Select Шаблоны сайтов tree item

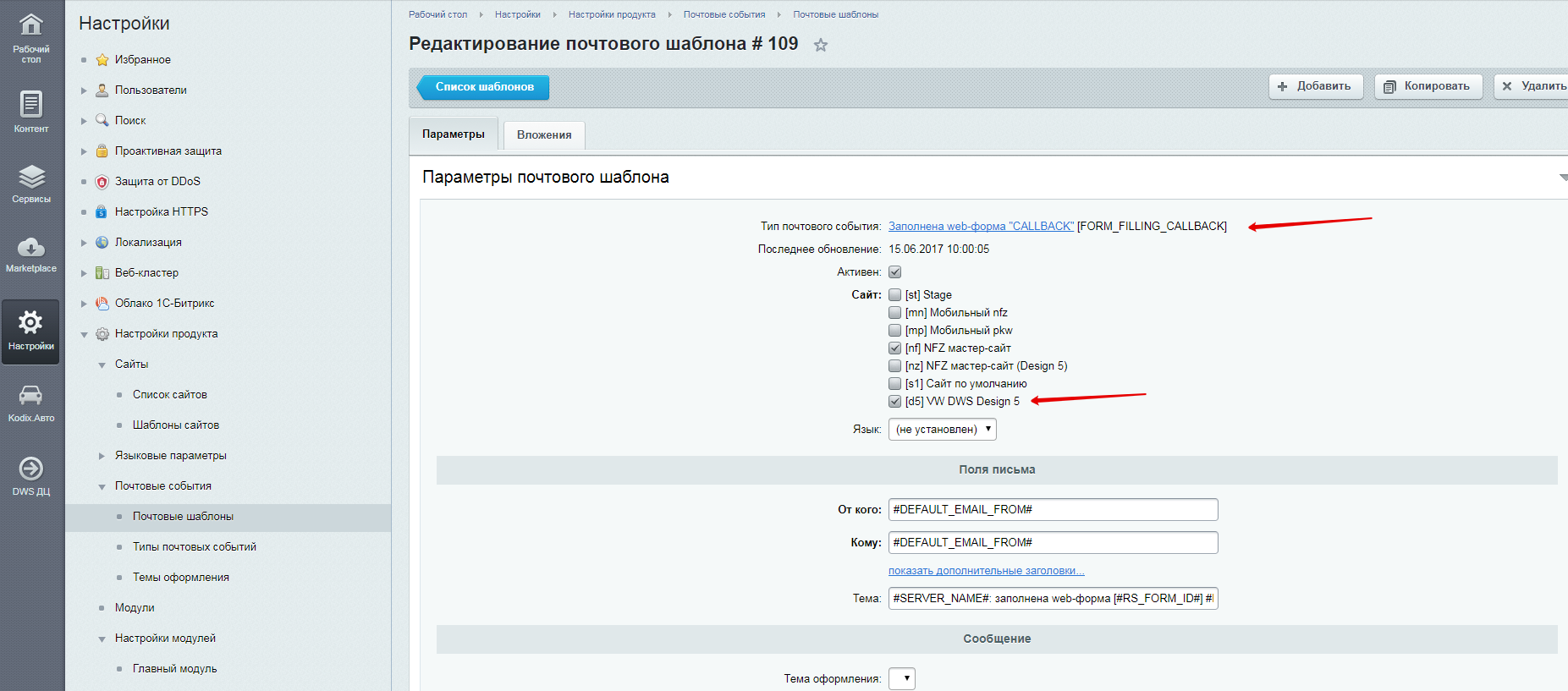click(175, 425)
